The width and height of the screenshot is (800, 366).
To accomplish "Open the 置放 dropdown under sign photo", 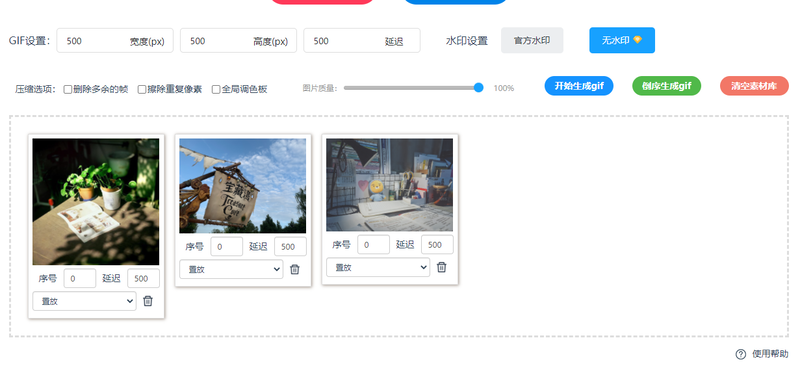I will pyautogui.click(x=231, y=270).
